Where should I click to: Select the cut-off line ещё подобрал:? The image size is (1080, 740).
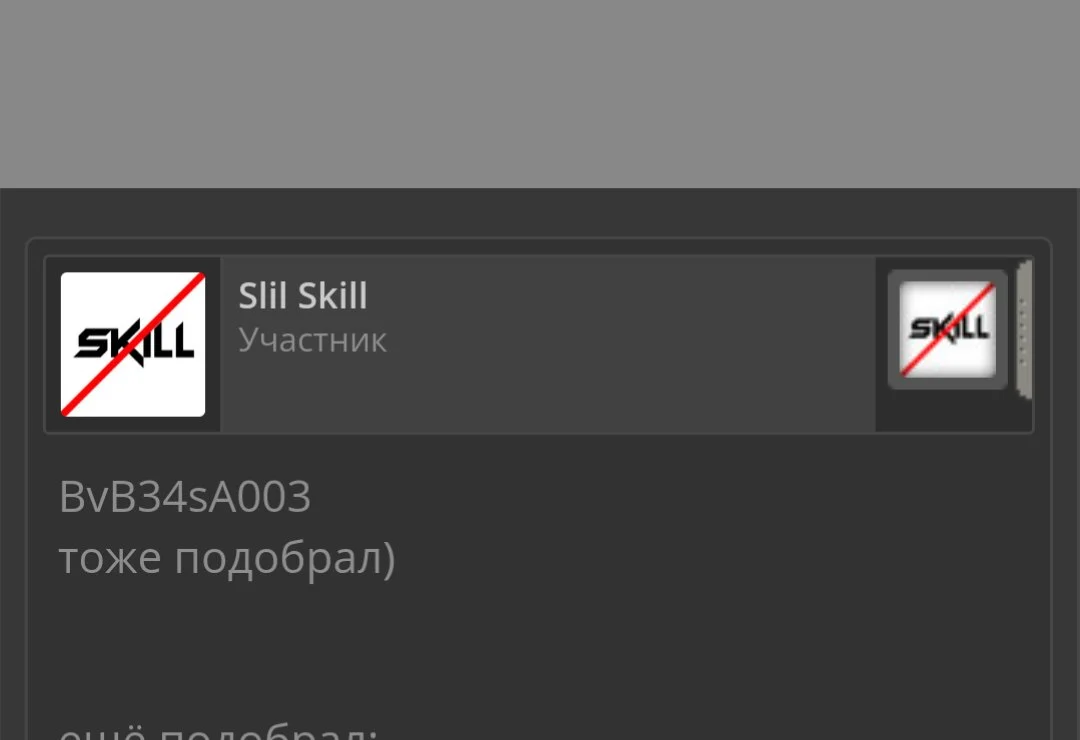218,732
